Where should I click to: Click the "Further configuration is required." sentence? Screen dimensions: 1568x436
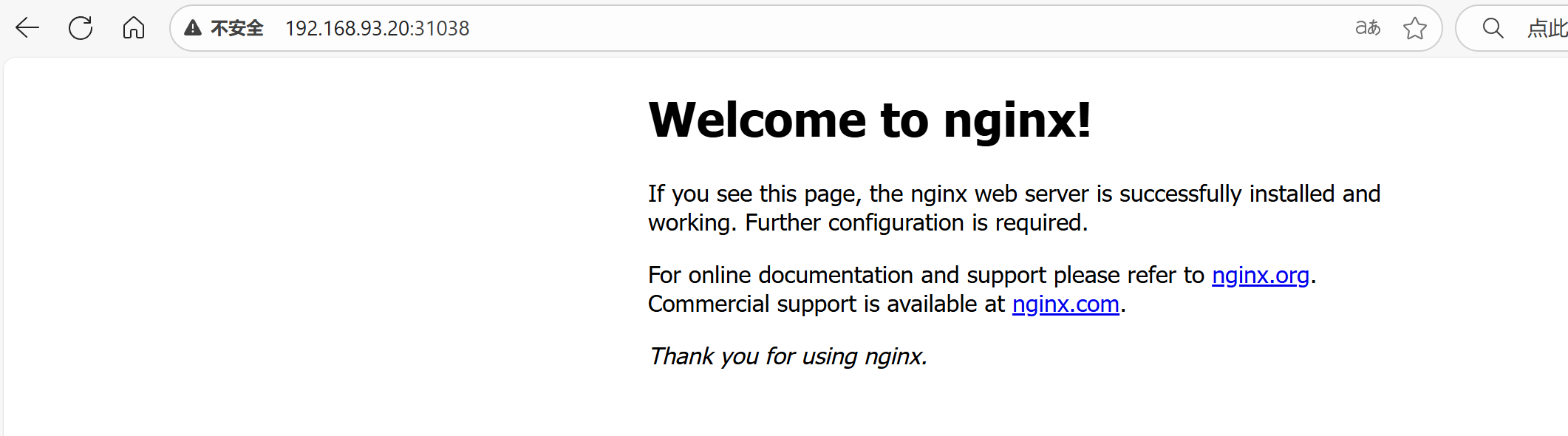tap(916, 222)
